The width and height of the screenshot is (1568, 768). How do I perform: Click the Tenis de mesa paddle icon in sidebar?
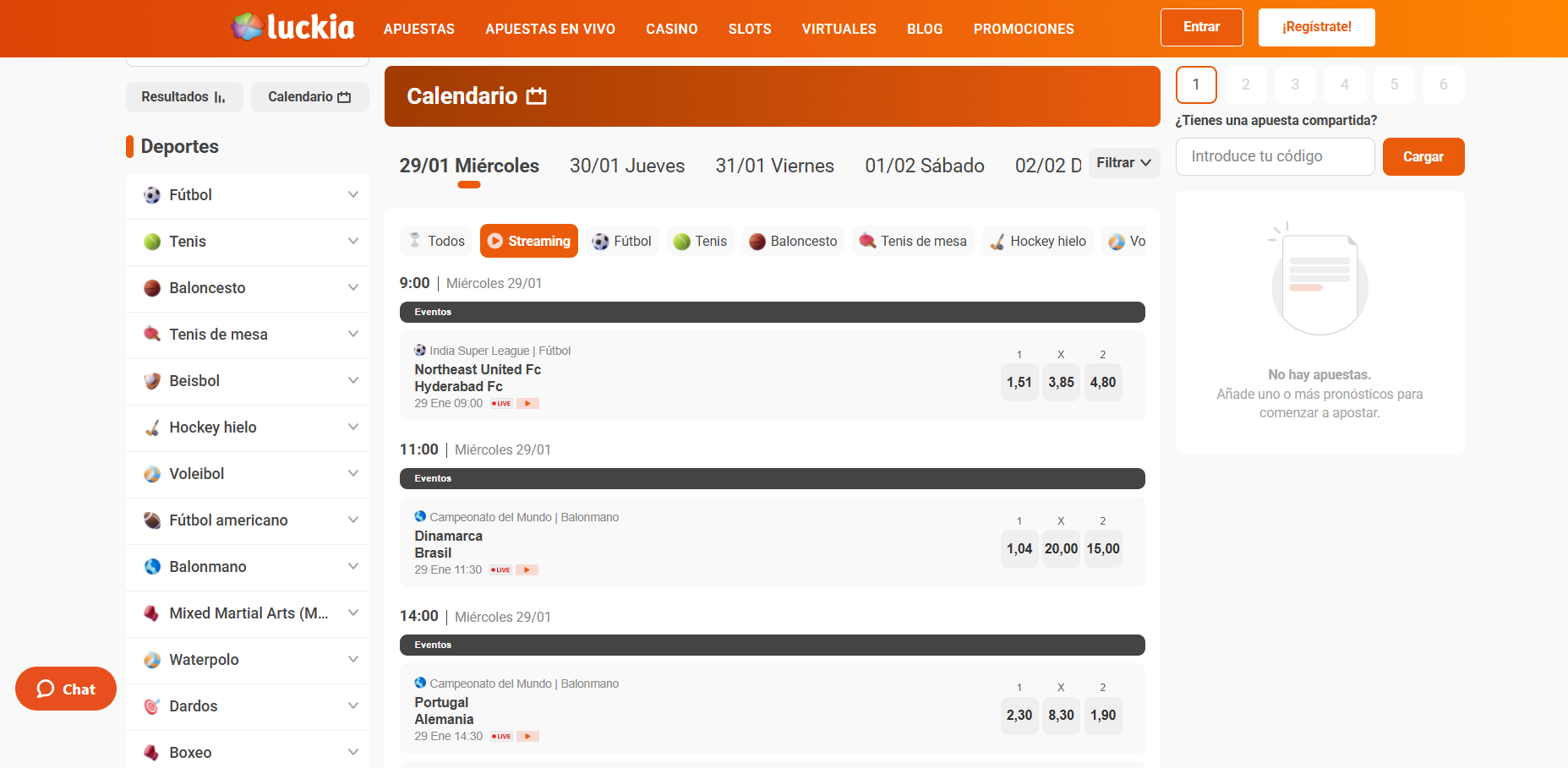152,335
